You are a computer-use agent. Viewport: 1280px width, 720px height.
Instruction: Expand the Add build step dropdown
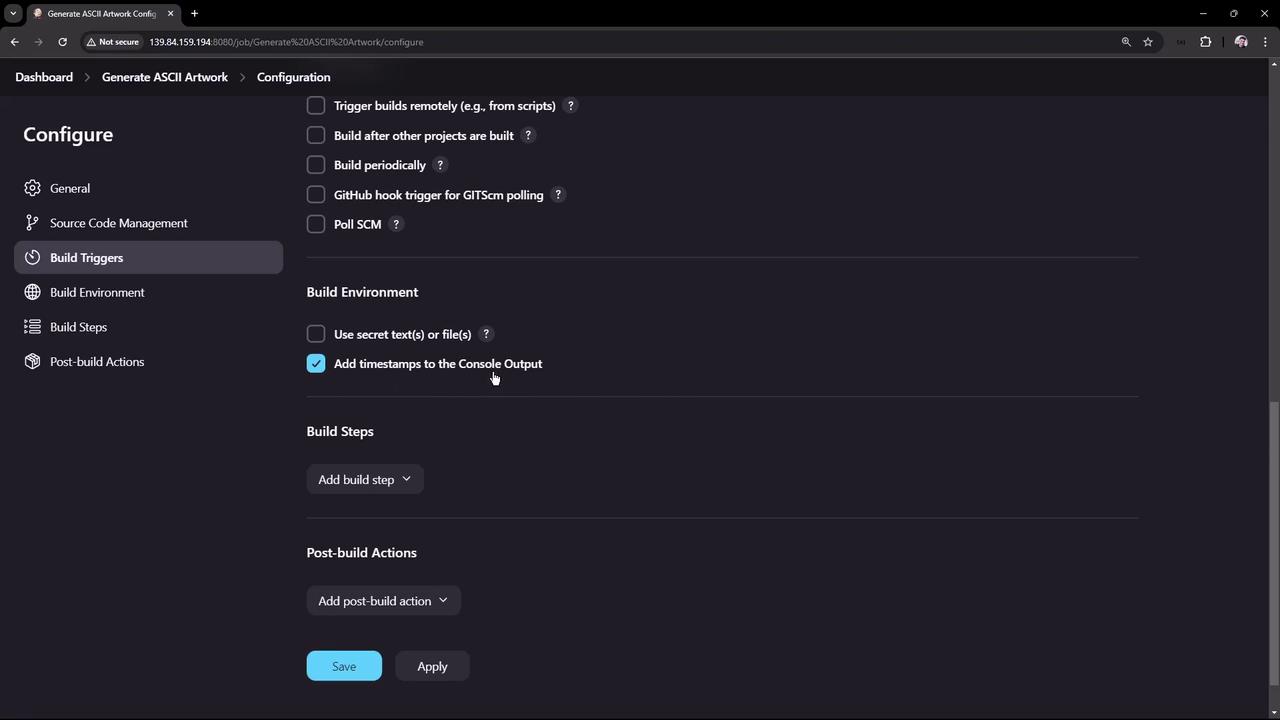364,480
